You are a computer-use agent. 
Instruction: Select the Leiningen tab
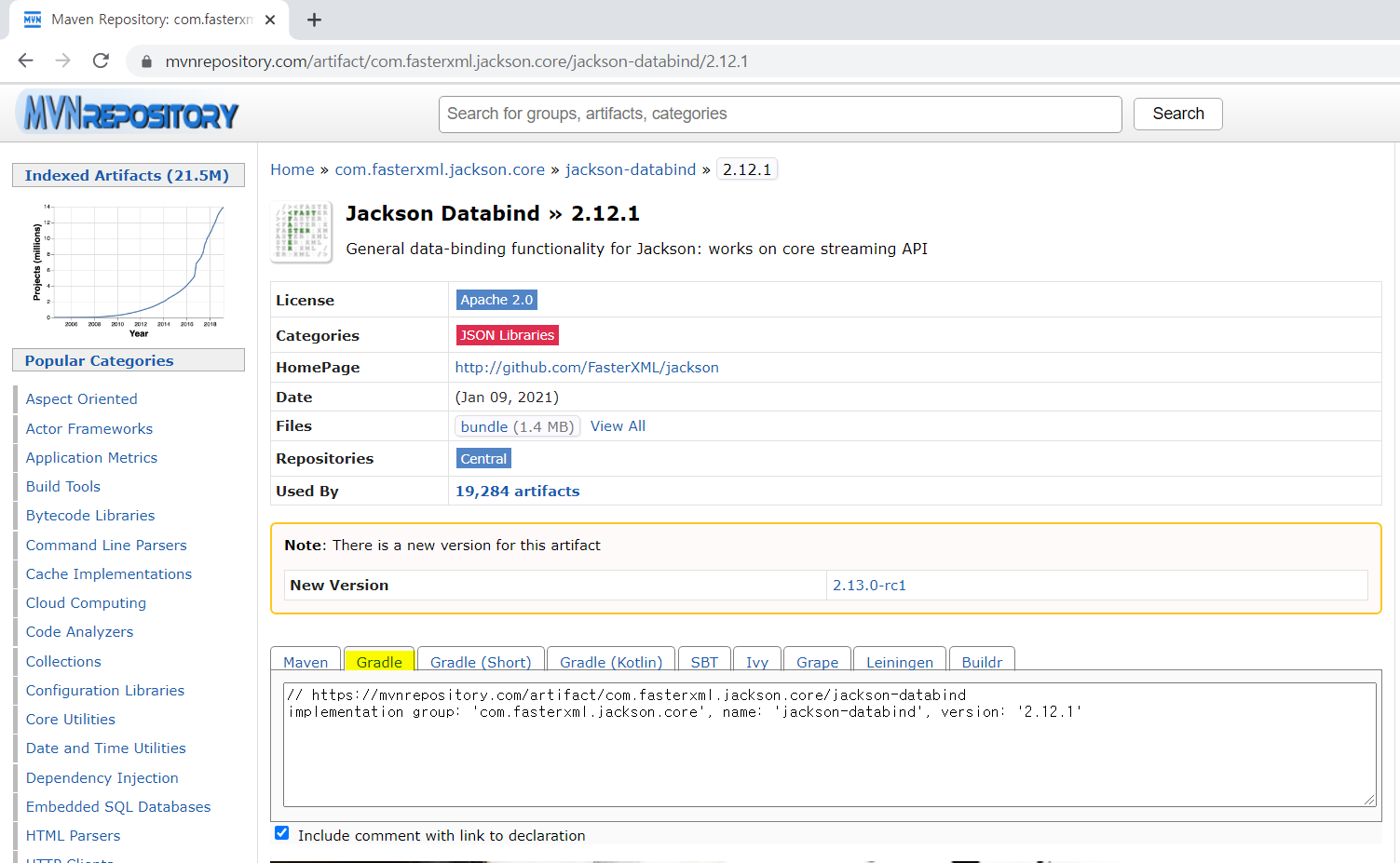pos(900,661)
